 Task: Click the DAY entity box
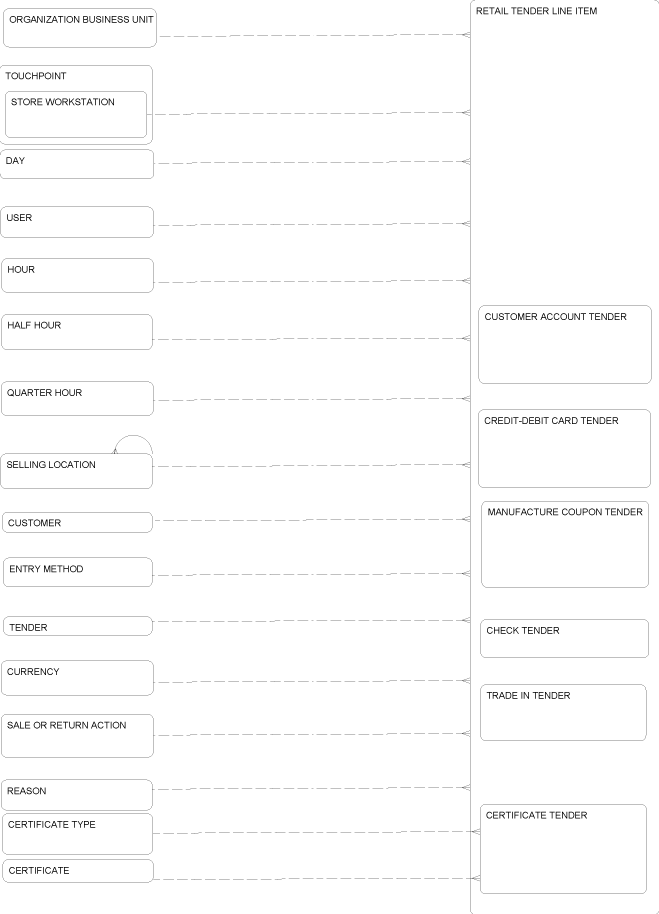[x=77, y=164]
